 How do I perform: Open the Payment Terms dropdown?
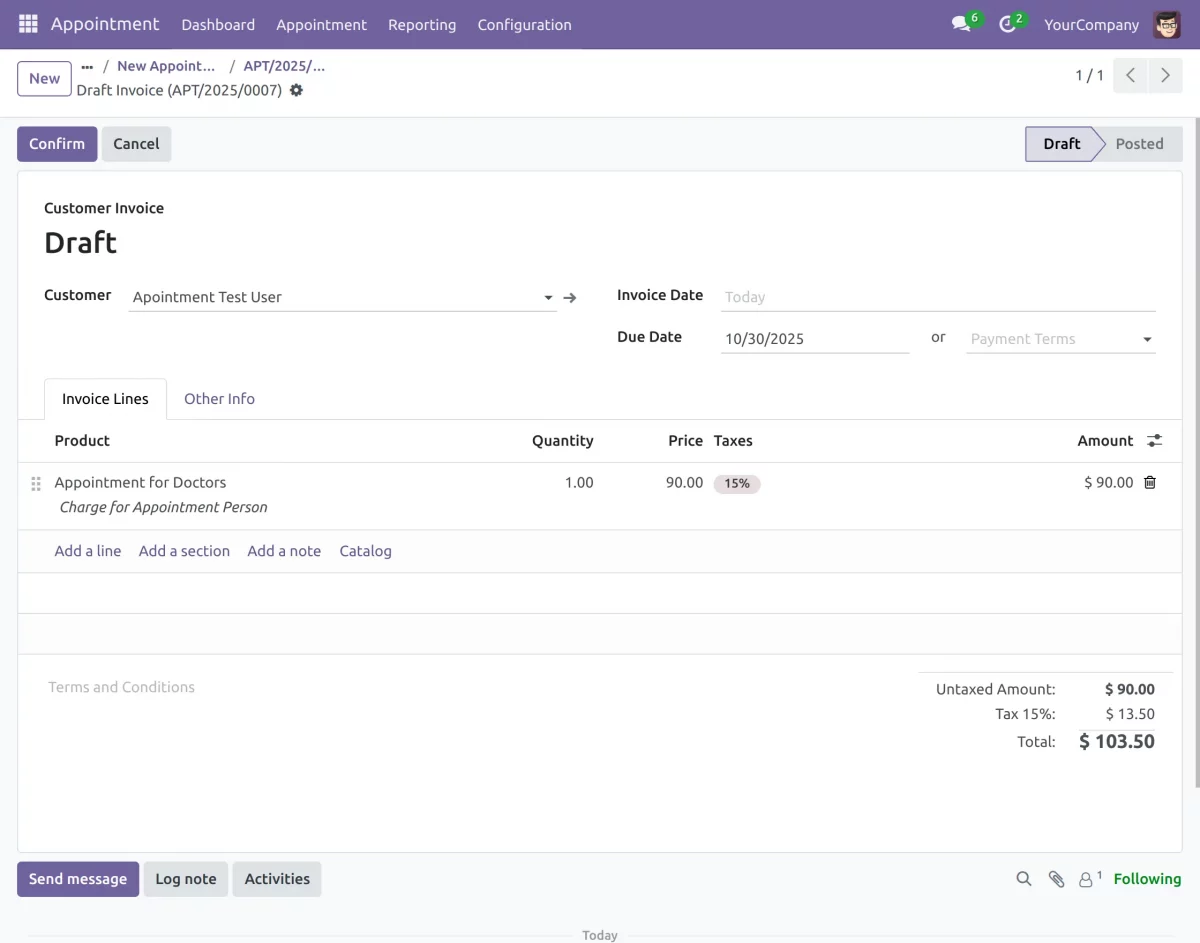coord(1145,339)
